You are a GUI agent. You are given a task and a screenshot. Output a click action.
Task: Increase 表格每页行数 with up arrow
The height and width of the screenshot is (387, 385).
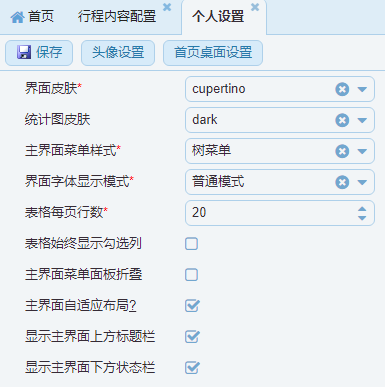coord(362,209)
